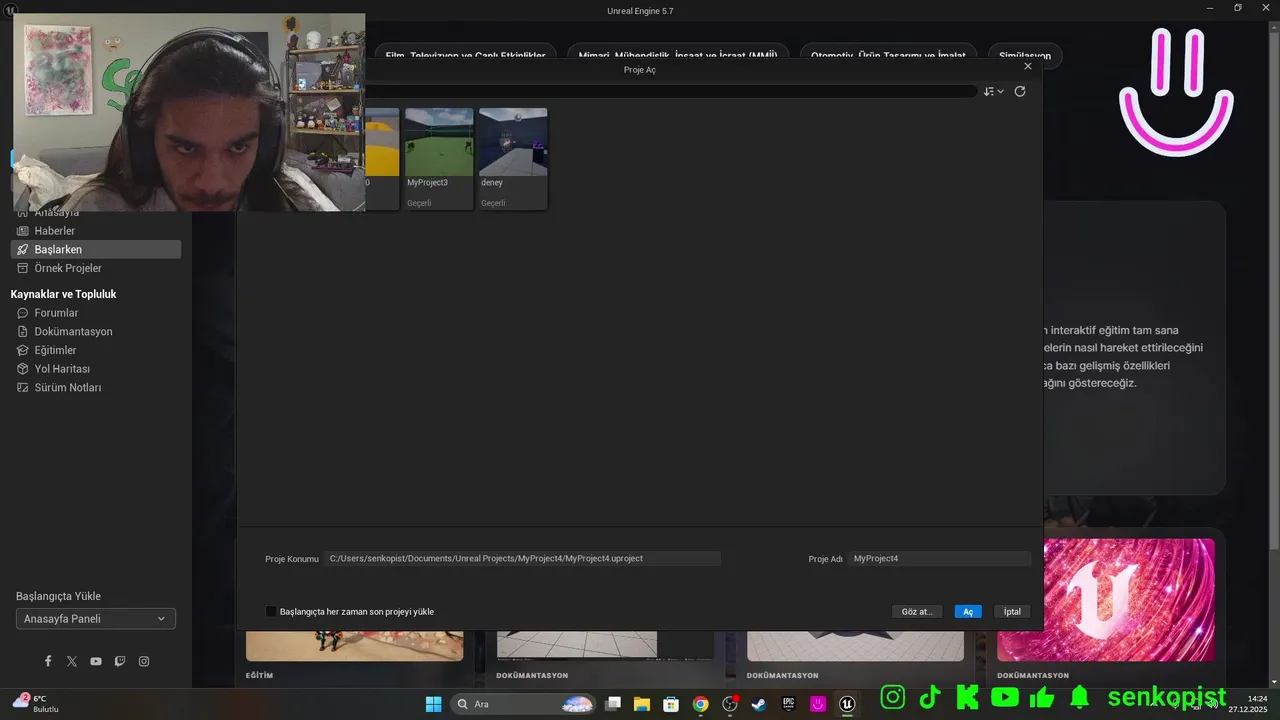
Task: Click the project search field
Action: tap(670, 91)
